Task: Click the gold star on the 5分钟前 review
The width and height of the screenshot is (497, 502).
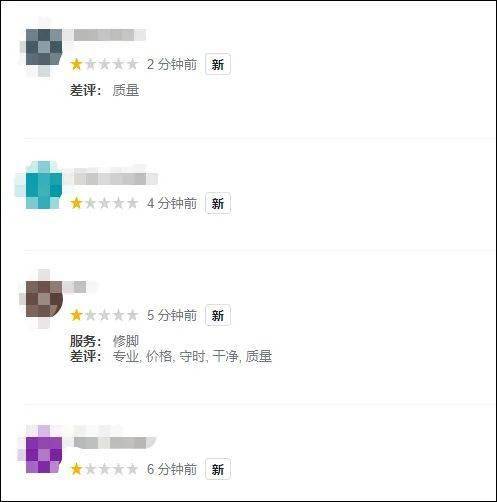Action: click(x=76, y=315)
